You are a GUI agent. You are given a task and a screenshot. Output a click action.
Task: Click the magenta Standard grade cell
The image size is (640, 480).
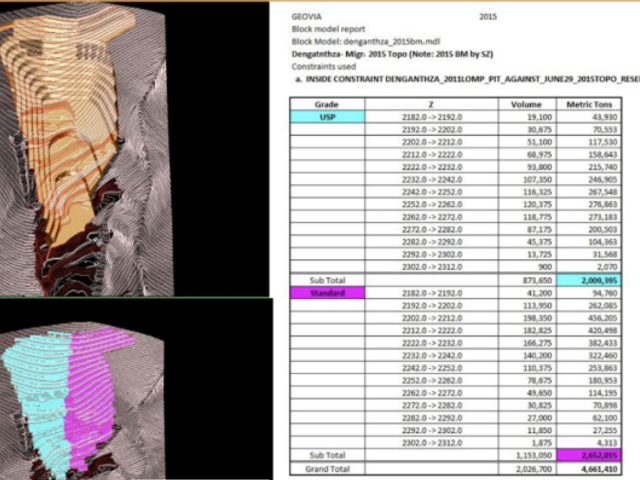327,293
